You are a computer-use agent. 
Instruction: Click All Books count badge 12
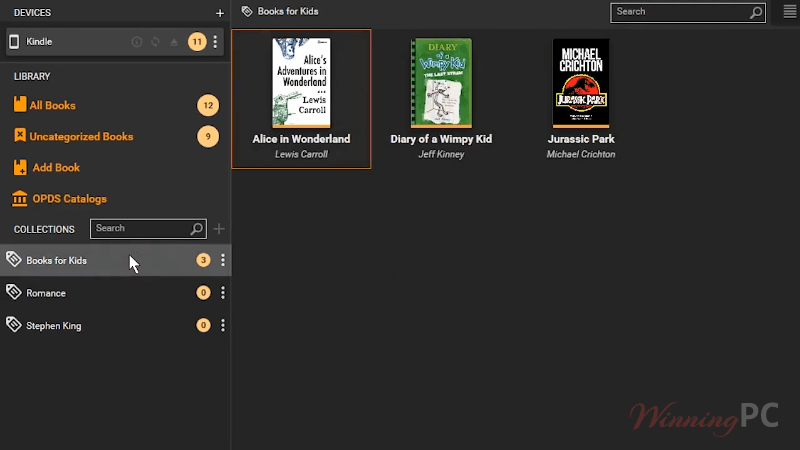(x=208, y=106)
